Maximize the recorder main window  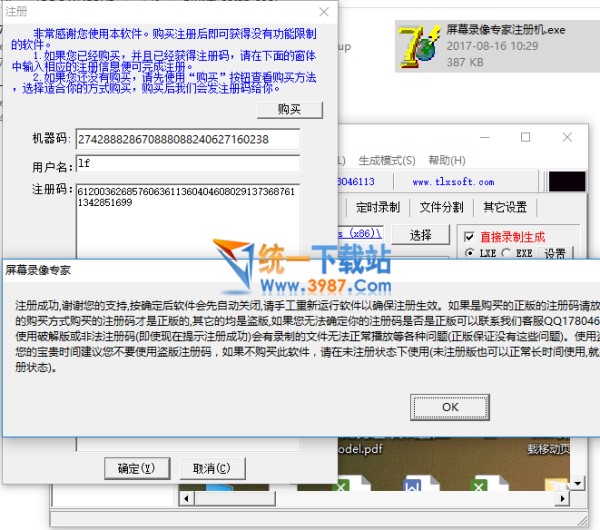pos(526,137)
